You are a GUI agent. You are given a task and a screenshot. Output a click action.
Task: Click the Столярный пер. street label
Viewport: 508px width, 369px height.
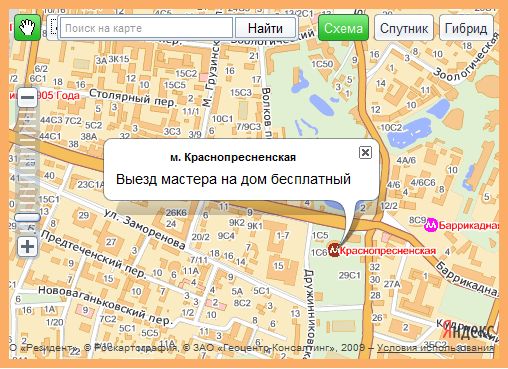pyautogui.click(x=132, y=98)
